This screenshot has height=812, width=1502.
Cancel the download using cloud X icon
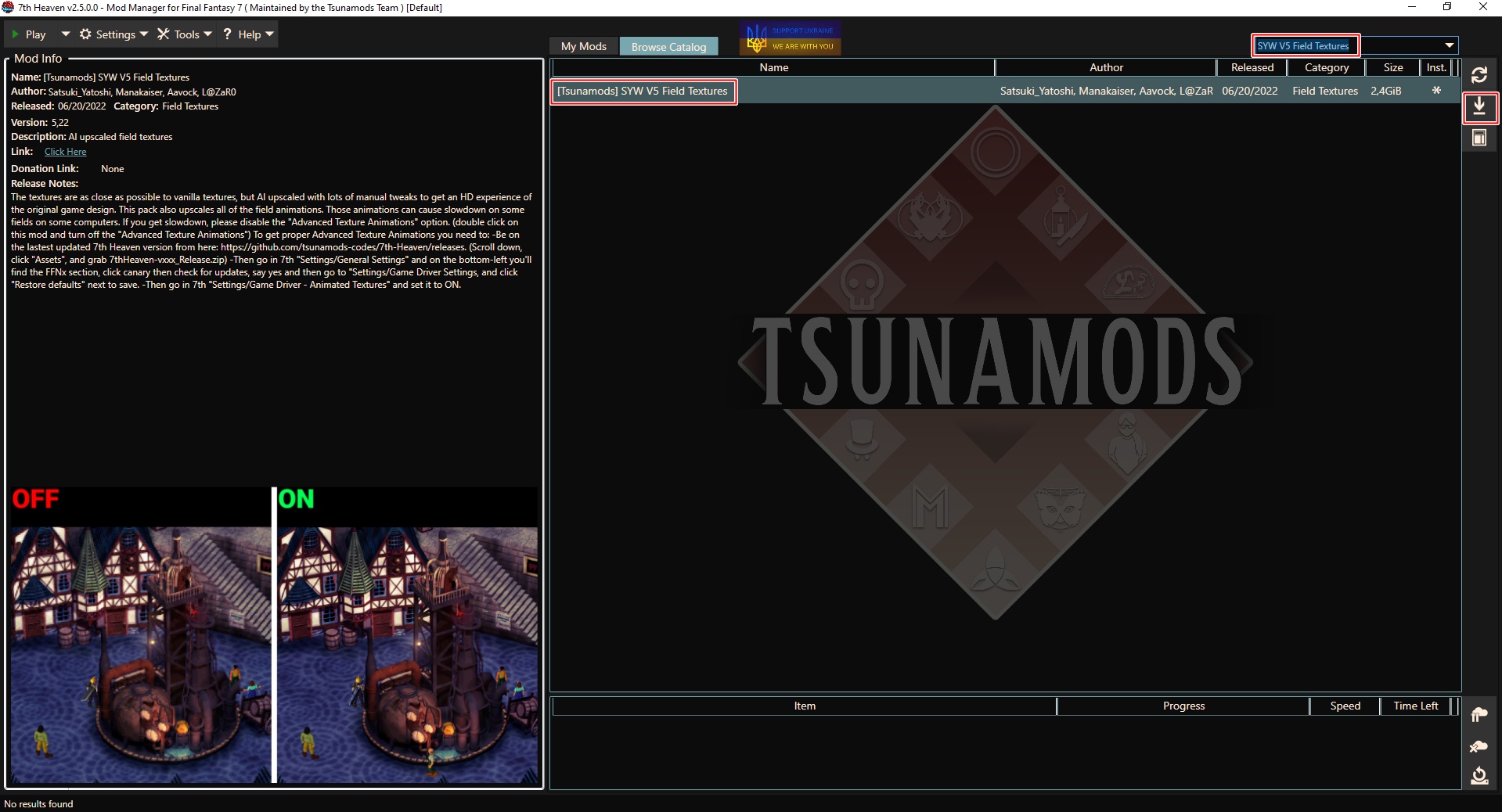tap(1479, 746)
